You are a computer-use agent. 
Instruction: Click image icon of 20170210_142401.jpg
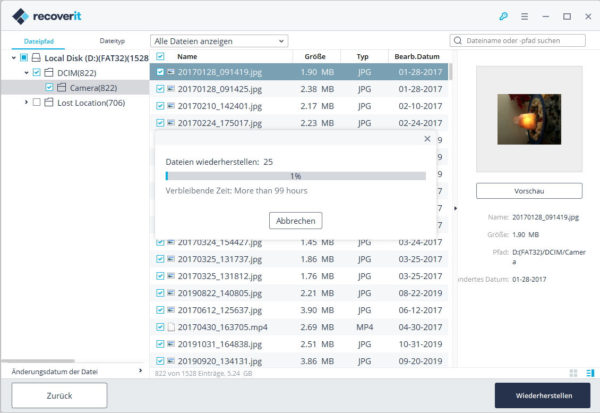point(171,106)
